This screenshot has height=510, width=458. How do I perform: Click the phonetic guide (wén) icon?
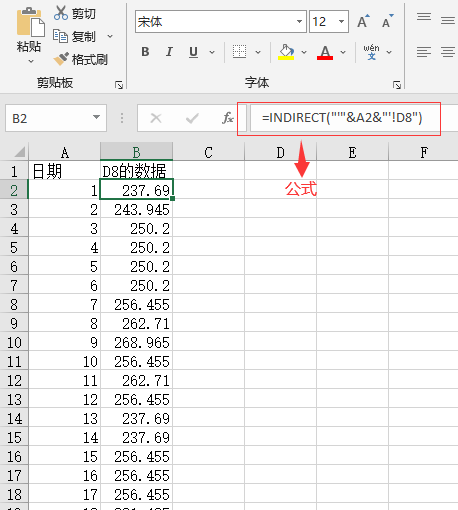click(371, 52)
